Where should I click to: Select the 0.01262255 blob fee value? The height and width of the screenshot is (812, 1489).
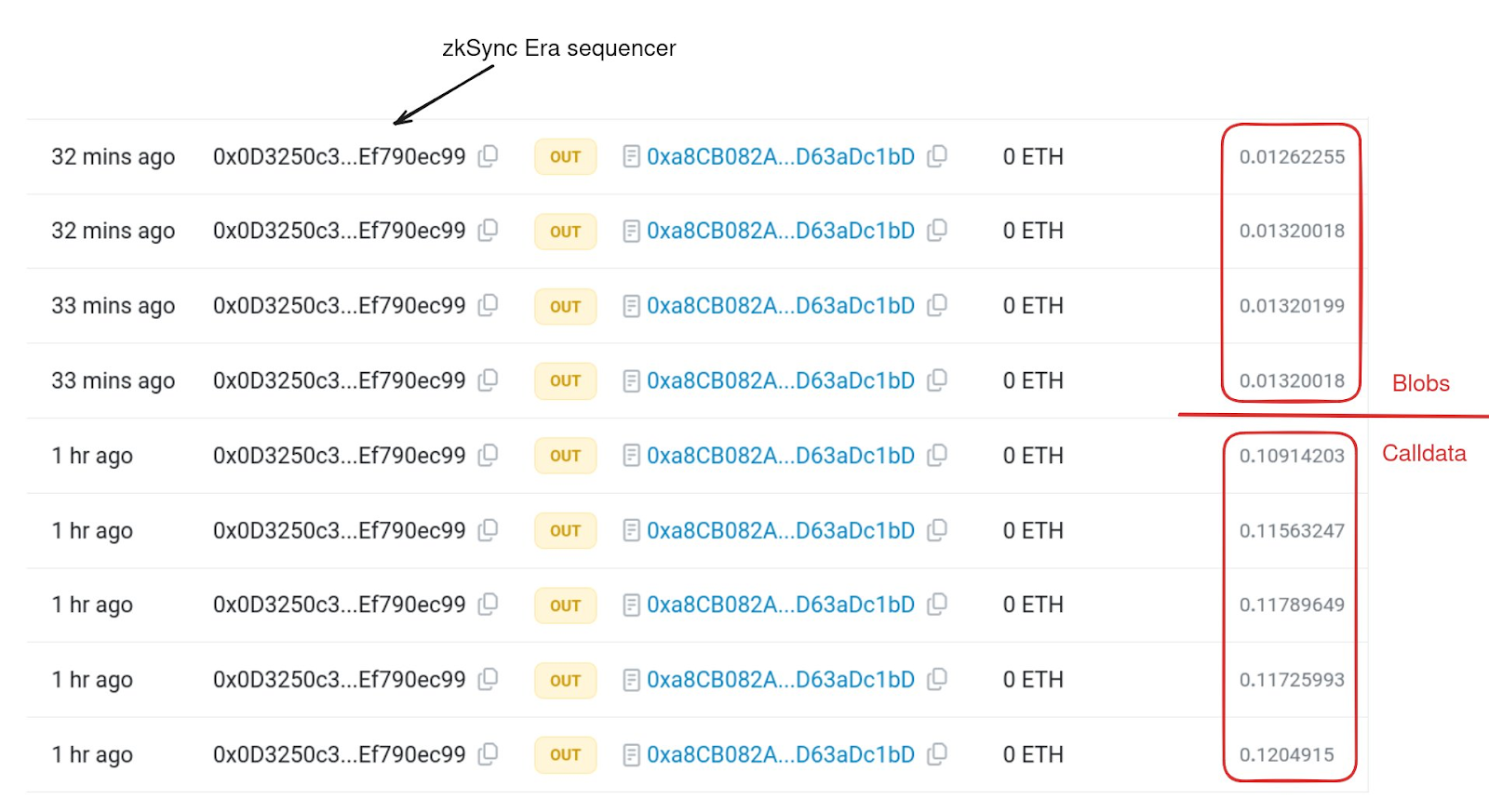pos(1293,156)
